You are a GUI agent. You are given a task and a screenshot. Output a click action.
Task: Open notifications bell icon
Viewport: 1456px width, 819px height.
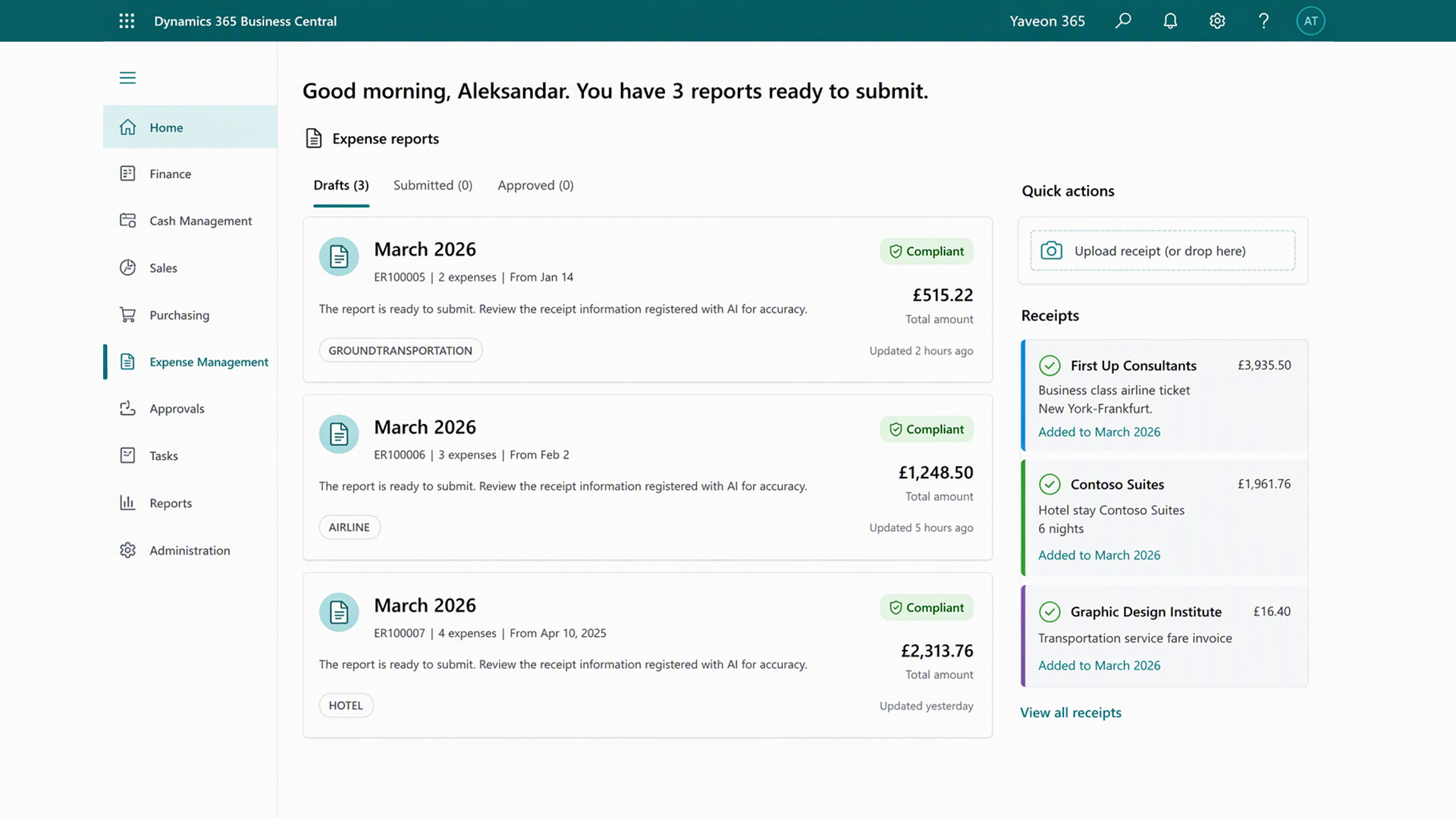1170,21
